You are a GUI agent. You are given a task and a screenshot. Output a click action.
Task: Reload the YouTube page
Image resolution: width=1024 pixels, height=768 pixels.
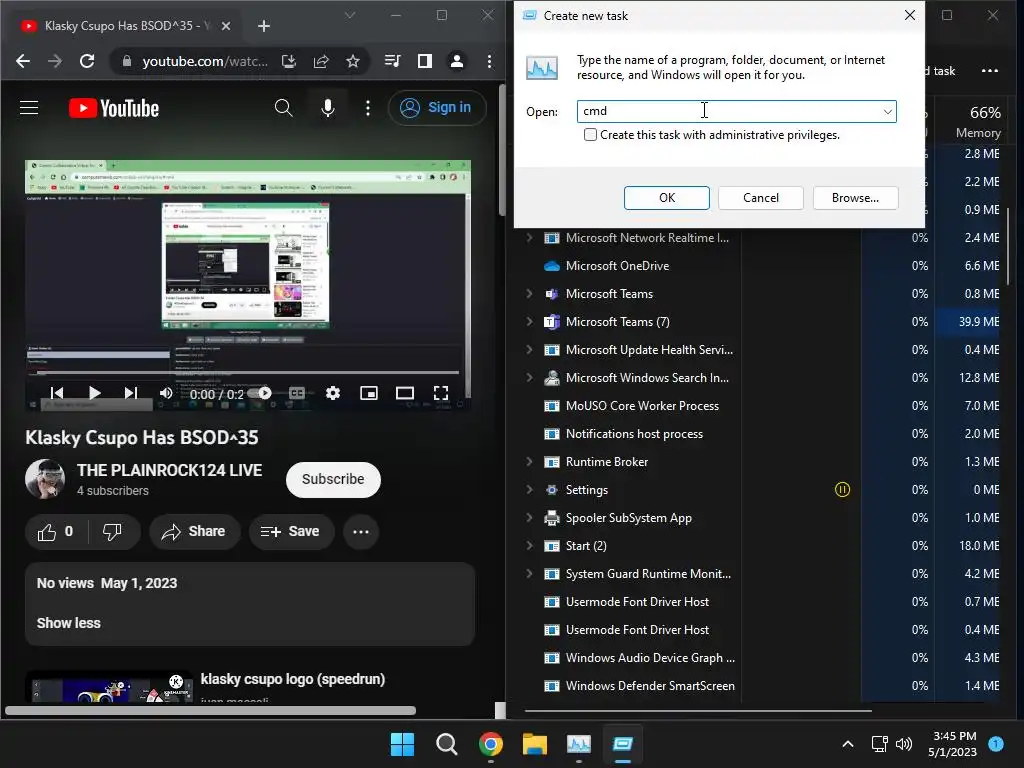(x=87, y=61)
